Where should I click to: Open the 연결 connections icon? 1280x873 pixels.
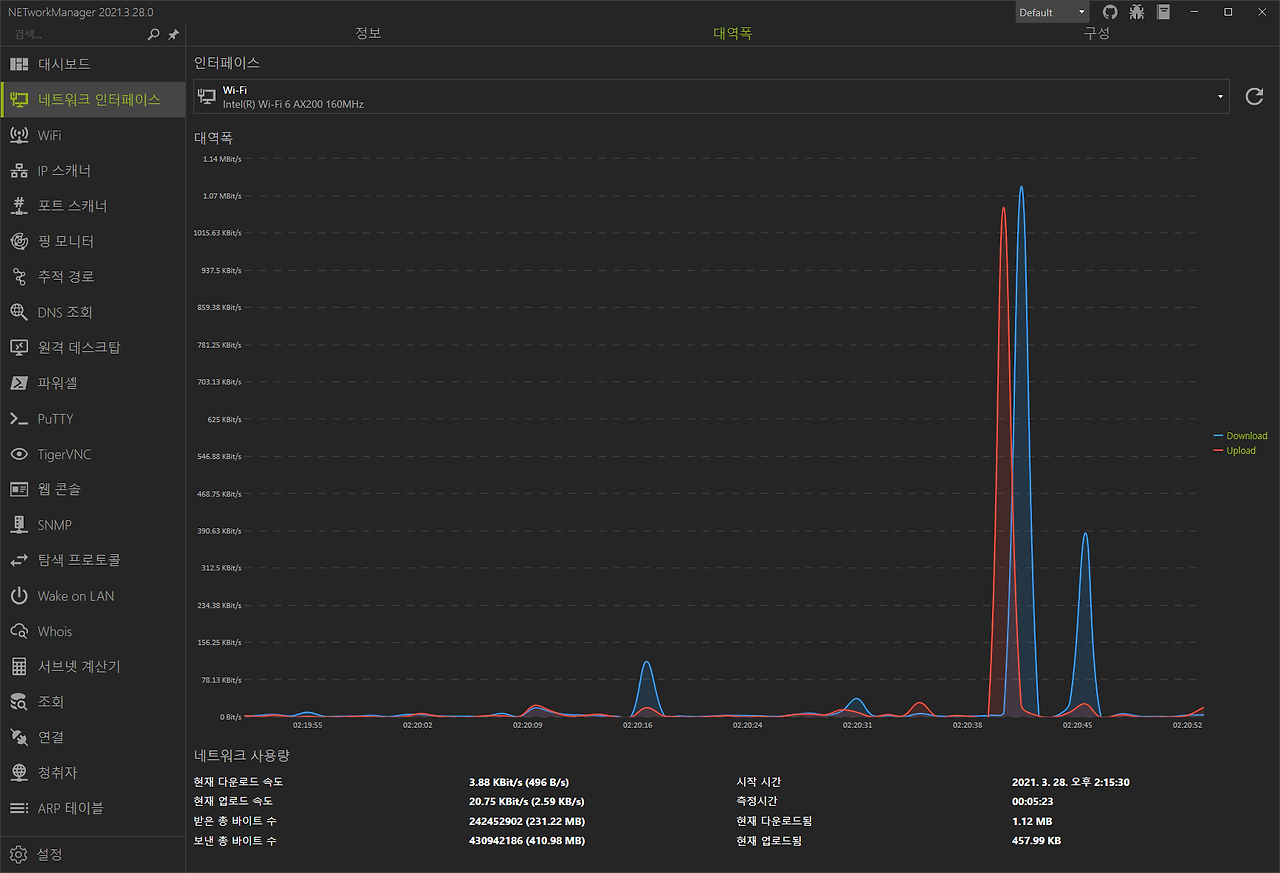(x=19, y=737)
